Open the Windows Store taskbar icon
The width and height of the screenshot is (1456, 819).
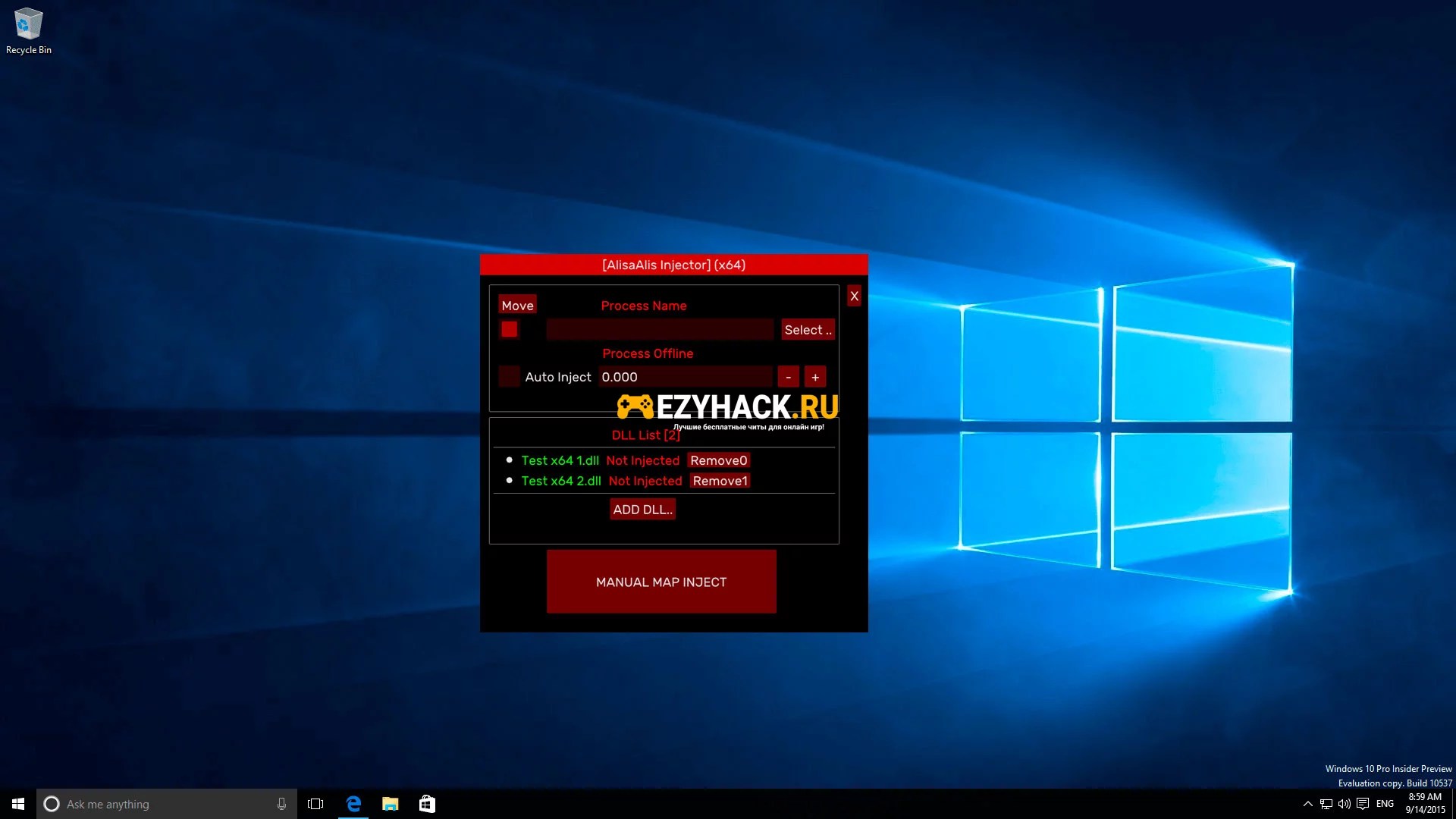(427, 804)
